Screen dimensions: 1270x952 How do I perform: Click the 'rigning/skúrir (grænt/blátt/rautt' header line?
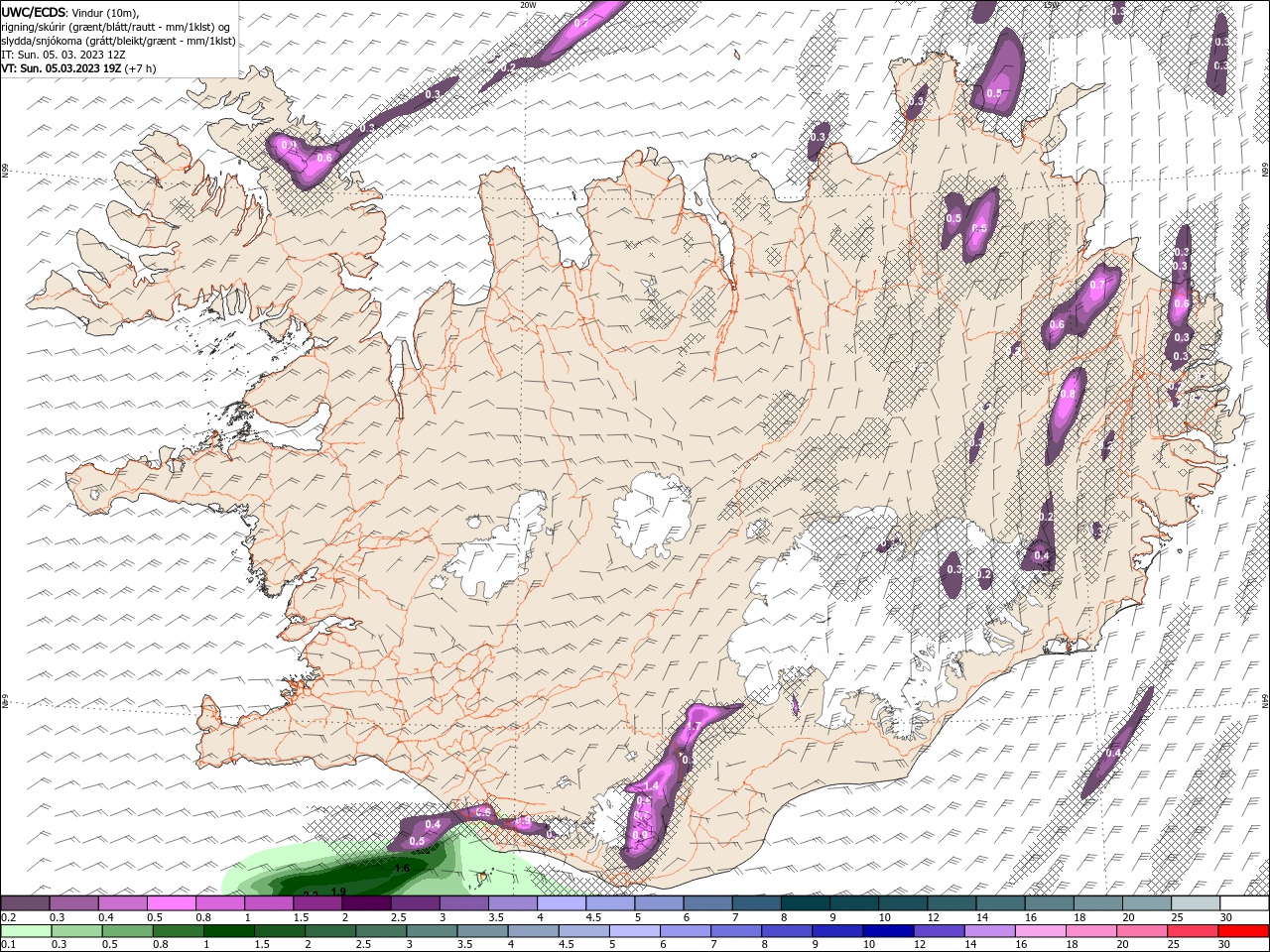point(117,27)
